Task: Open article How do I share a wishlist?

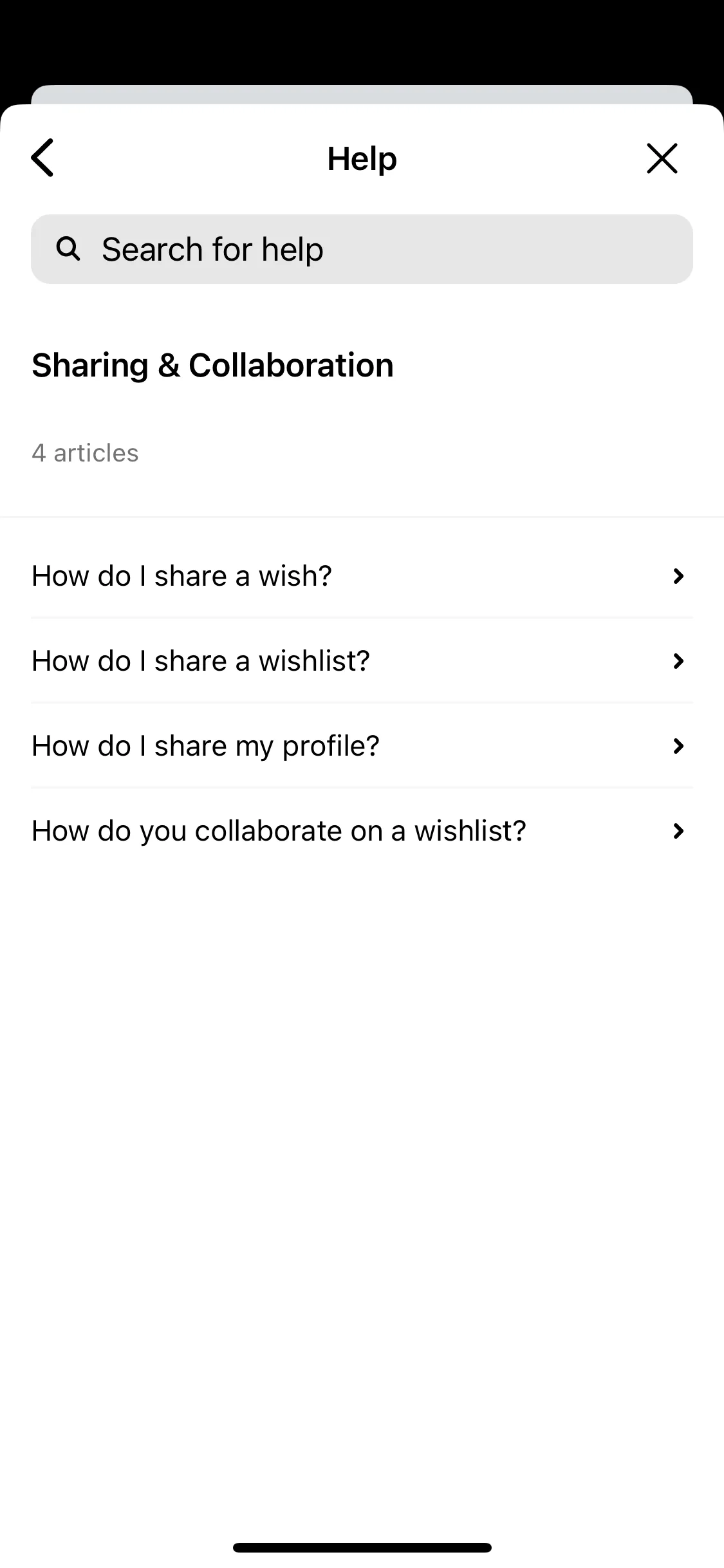Action: pos(362,661)
